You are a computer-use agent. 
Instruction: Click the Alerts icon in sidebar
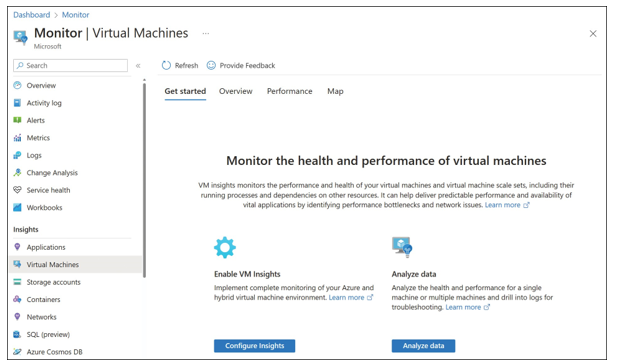click(17, 120)
